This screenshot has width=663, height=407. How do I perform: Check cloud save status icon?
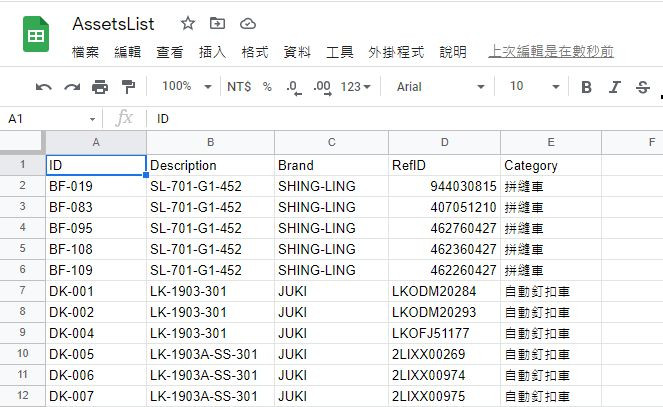[x=248, y=24]
